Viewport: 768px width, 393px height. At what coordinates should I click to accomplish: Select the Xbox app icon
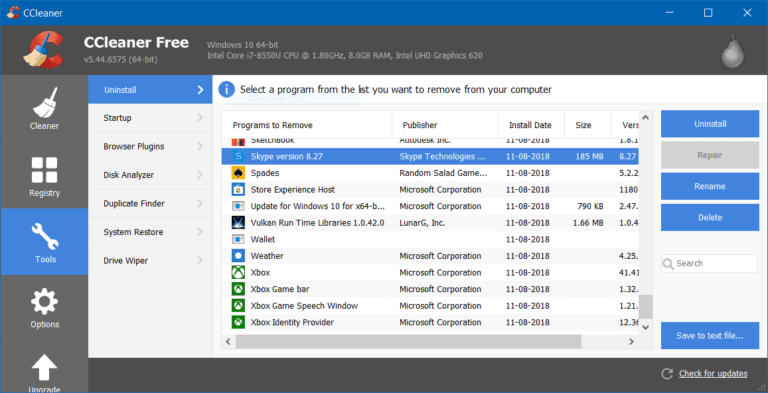pos(238,272)
